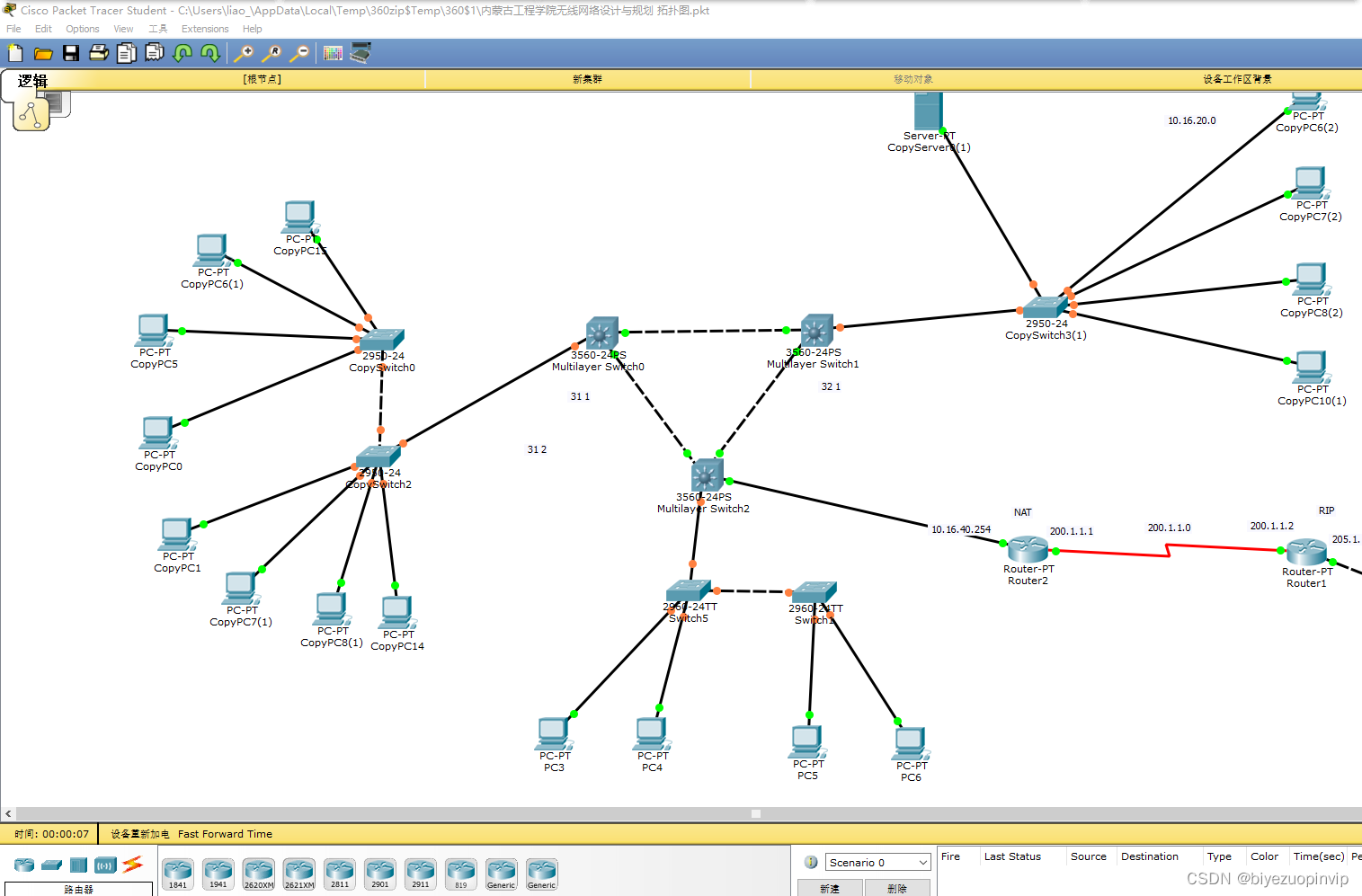Select the Wireless Devices category icon
Viewport: 1362px width, 896px height.
coord(106,865)
